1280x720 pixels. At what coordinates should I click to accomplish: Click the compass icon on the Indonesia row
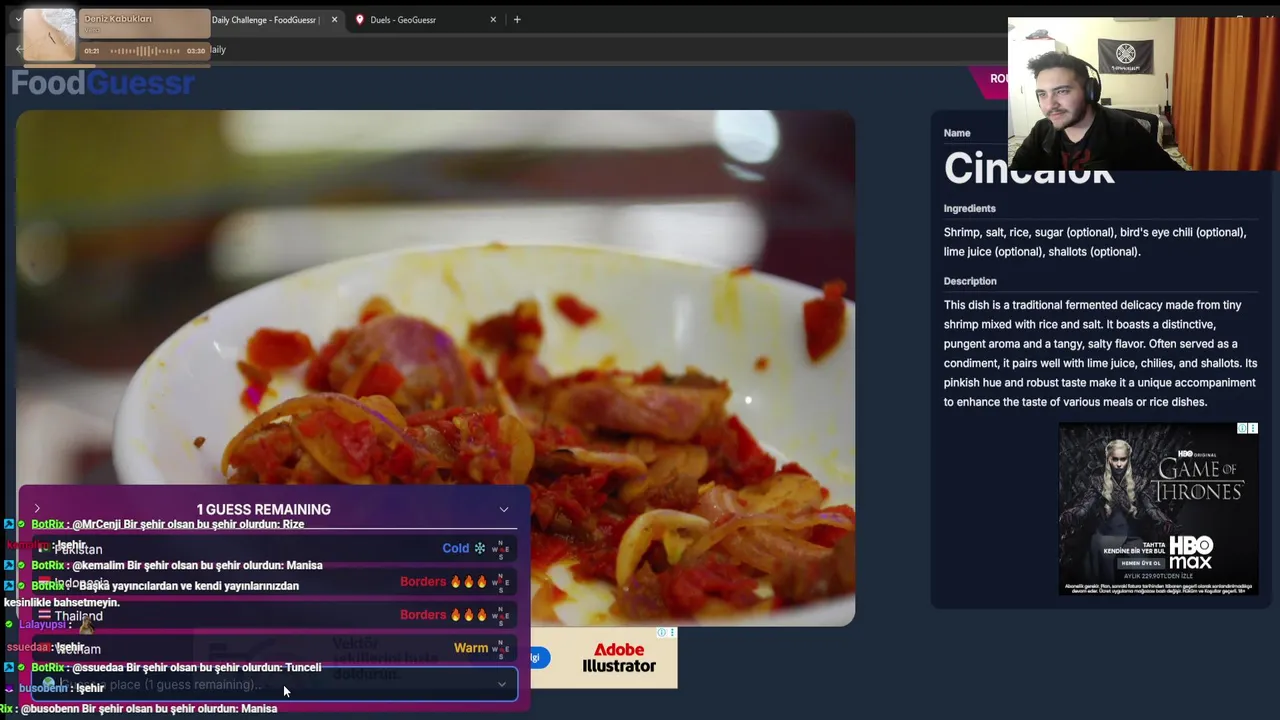pos(501,582)
